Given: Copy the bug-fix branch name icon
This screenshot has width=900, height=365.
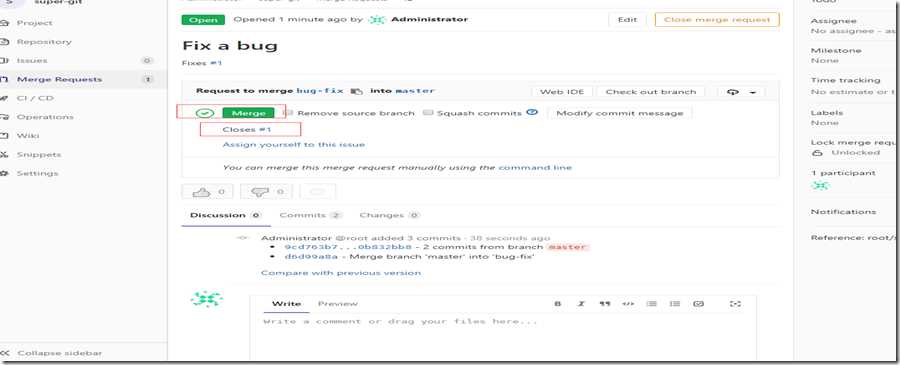Looking at the screenshot, I should pos(356,91).
